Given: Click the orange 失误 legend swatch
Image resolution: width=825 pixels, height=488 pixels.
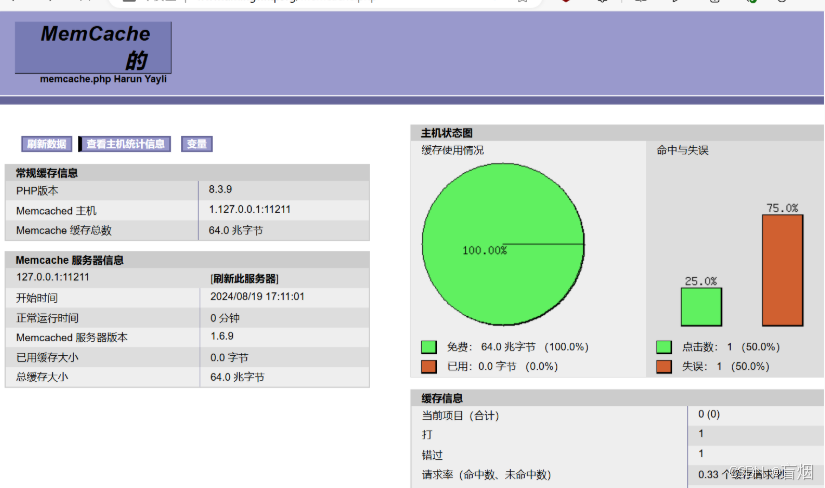Looking at the screenshot, I should coord(664,366).
